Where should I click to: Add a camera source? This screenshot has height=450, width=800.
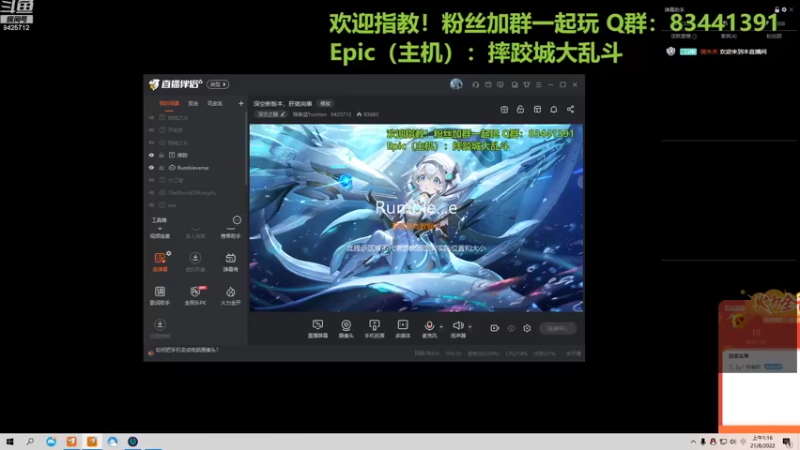tap(346, 329)
